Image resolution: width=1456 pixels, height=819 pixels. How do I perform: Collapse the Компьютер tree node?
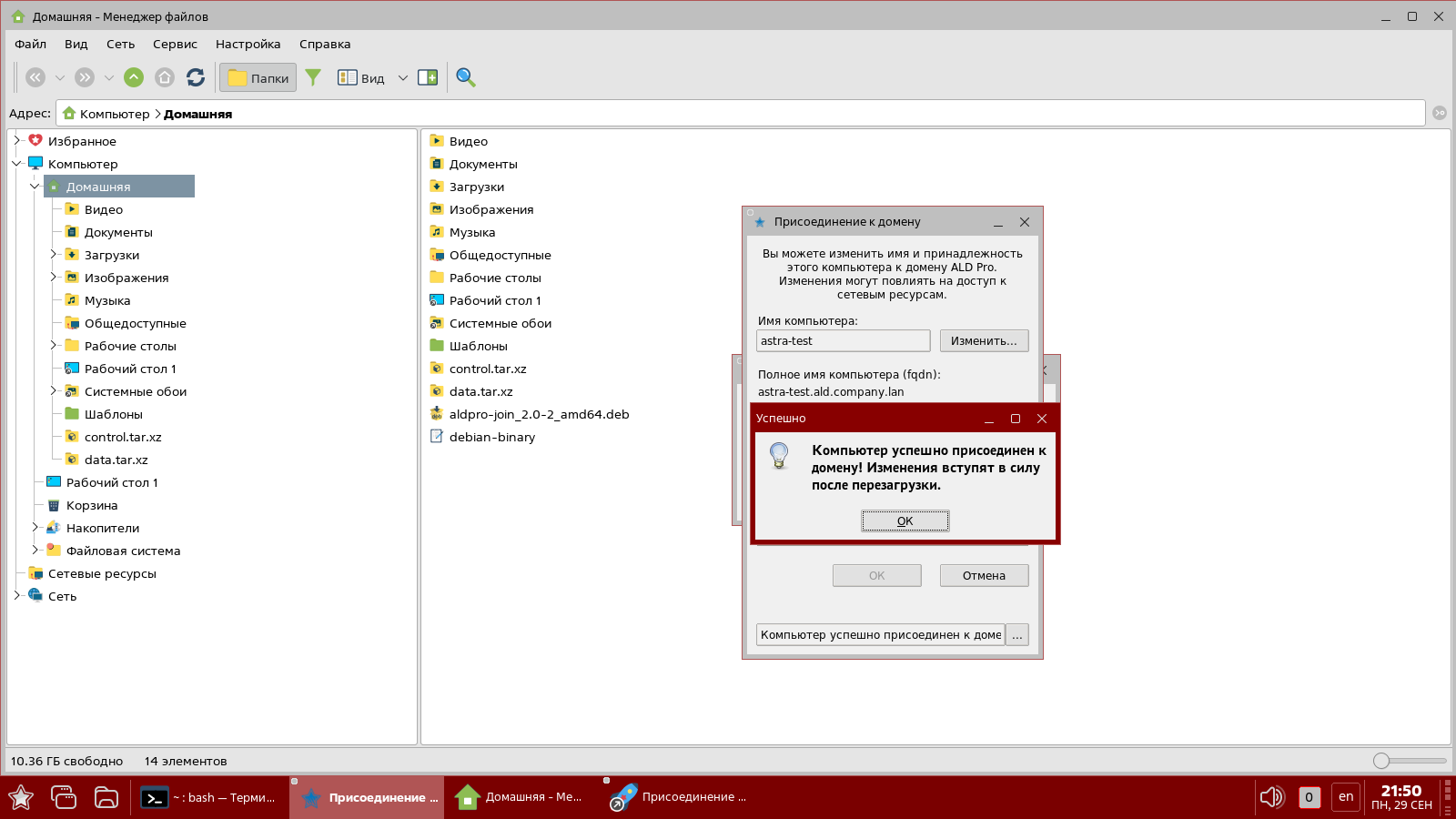pos(16,163)
